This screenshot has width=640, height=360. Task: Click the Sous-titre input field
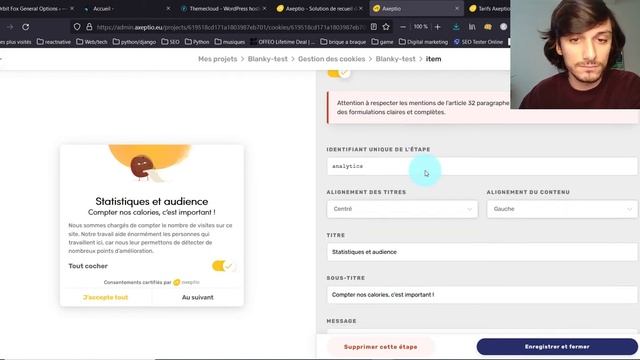pyautogui.click(x=482, y=295)
